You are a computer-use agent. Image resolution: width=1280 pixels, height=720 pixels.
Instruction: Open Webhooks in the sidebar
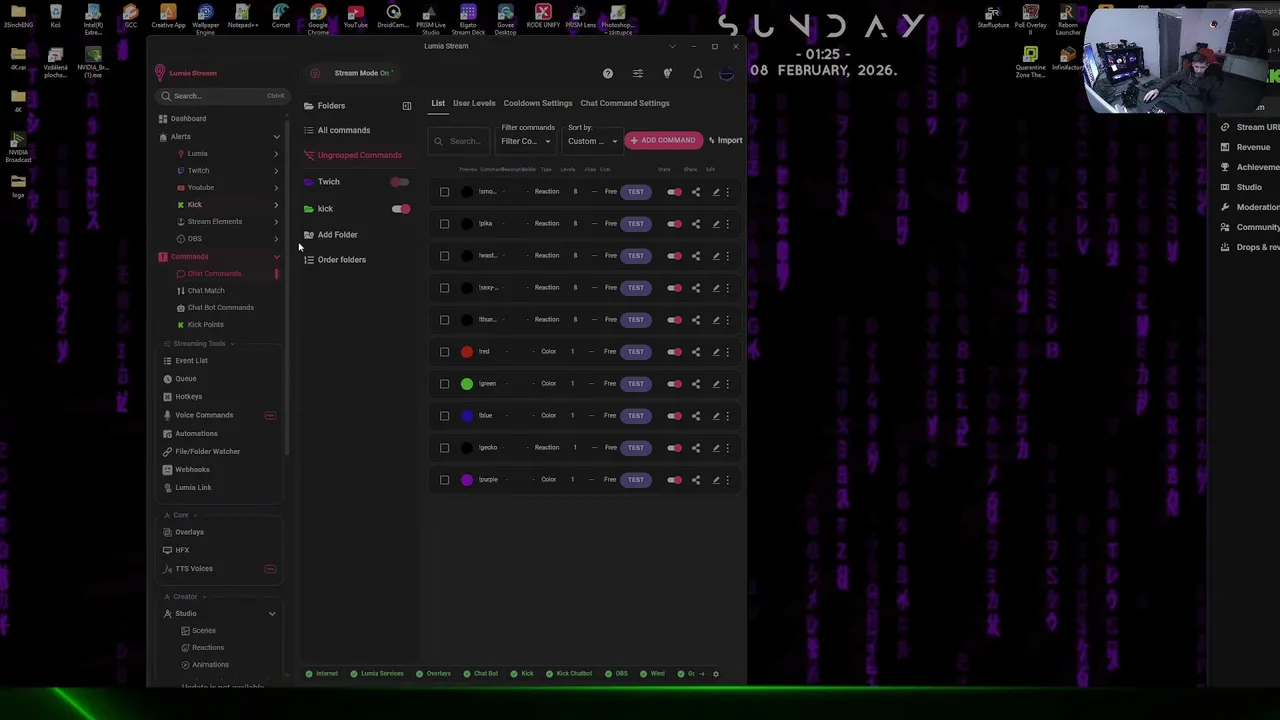pyautogui.click(x=192, y=469)
